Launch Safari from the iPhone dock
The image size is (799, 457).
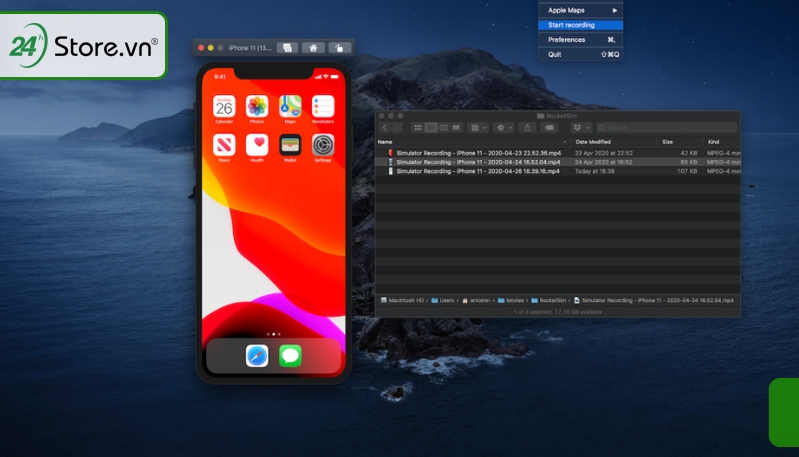tap(257, 356)
